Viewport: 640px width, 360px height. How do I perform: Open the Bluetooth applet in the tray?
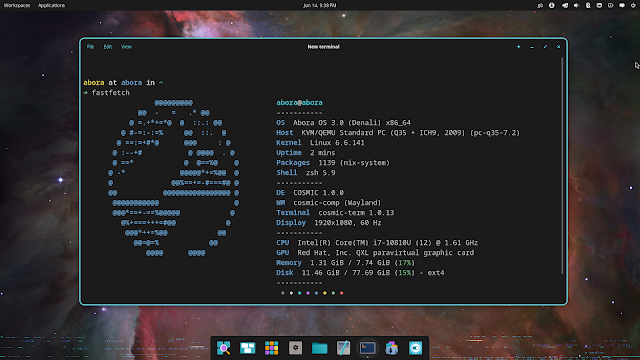588,5
